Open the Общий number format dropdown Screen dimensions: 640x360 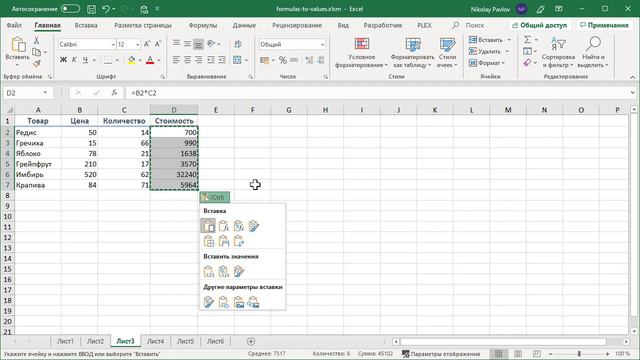click(x=322, y=44)
